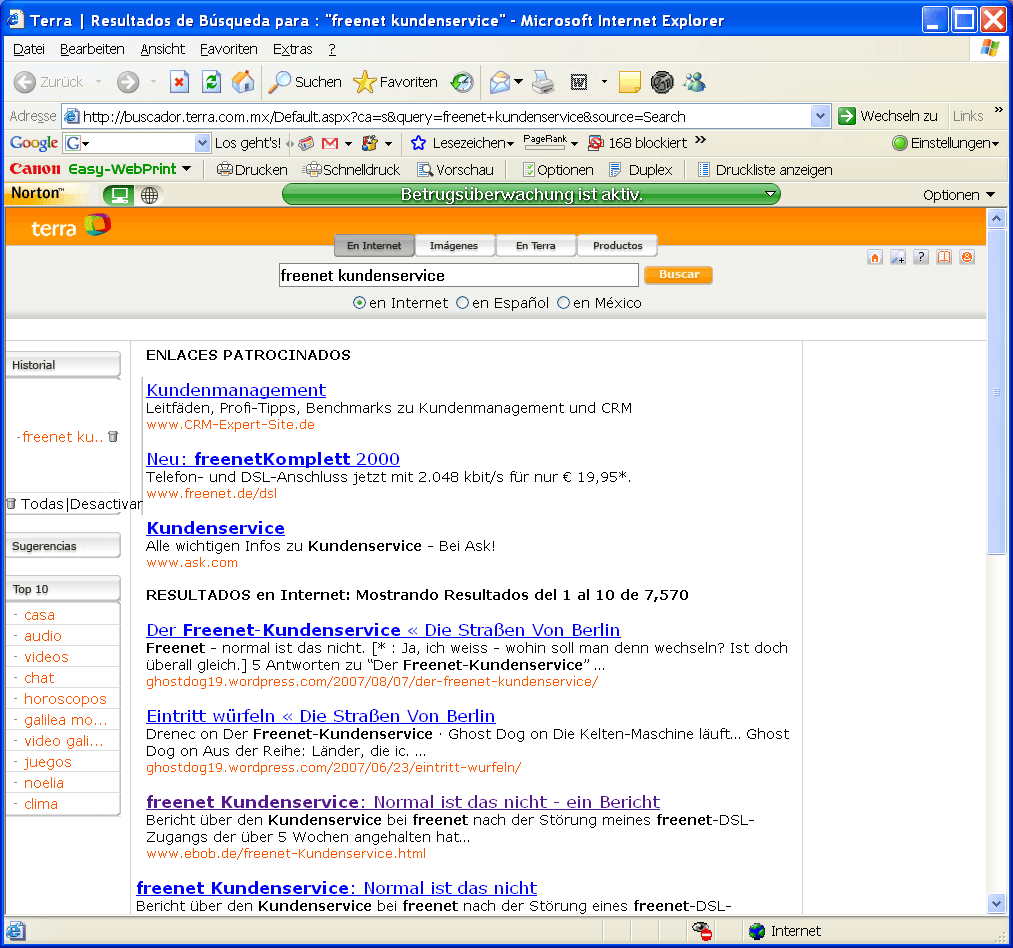Screen dimensions: 1013x948
Task: Switch to the Imágenes tab
Action: (x=454, y=246)
